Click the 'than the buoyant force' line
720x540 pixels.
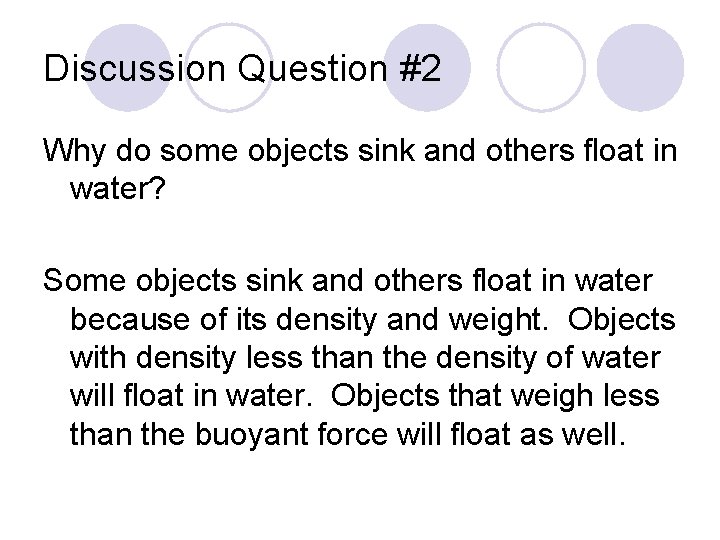pyautogui.click(x=229, y=434)
